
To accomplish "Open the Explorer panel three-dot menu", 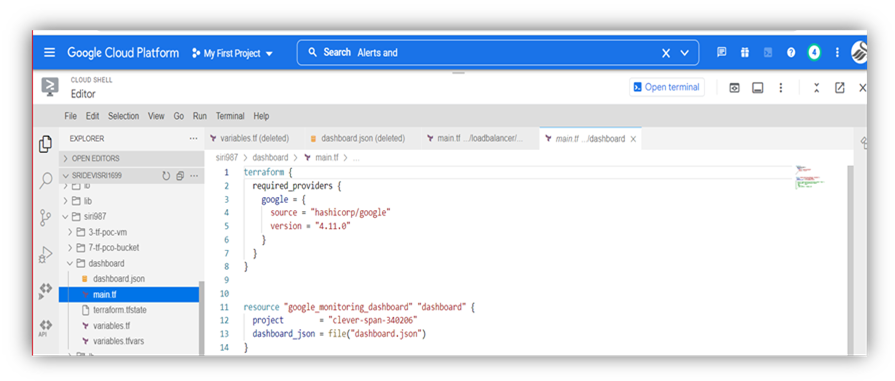I will coord(193,139).
